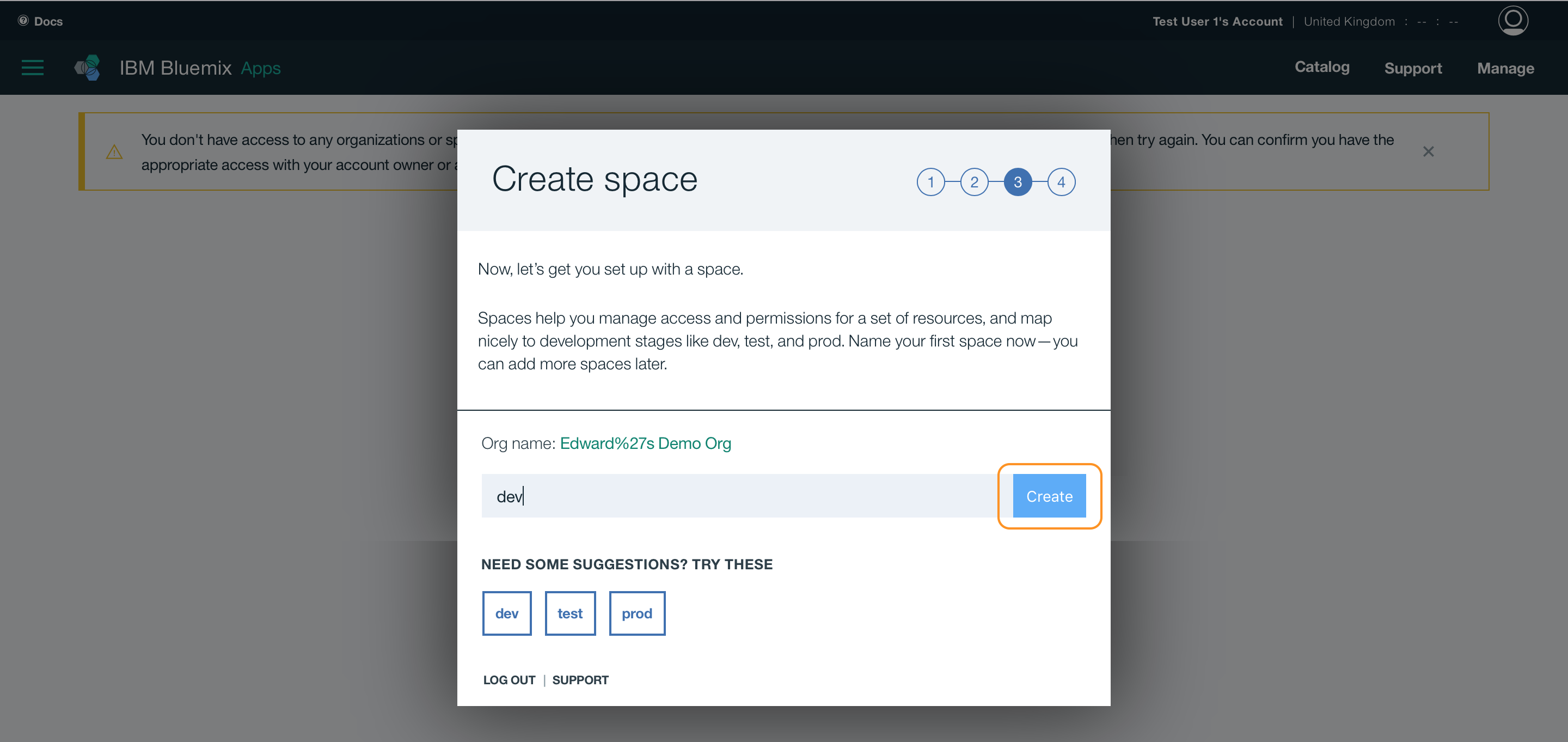This screenshot has width=1568, height=742.
Task: Jump to step 4 in wizard
Action: [1061, 182]
